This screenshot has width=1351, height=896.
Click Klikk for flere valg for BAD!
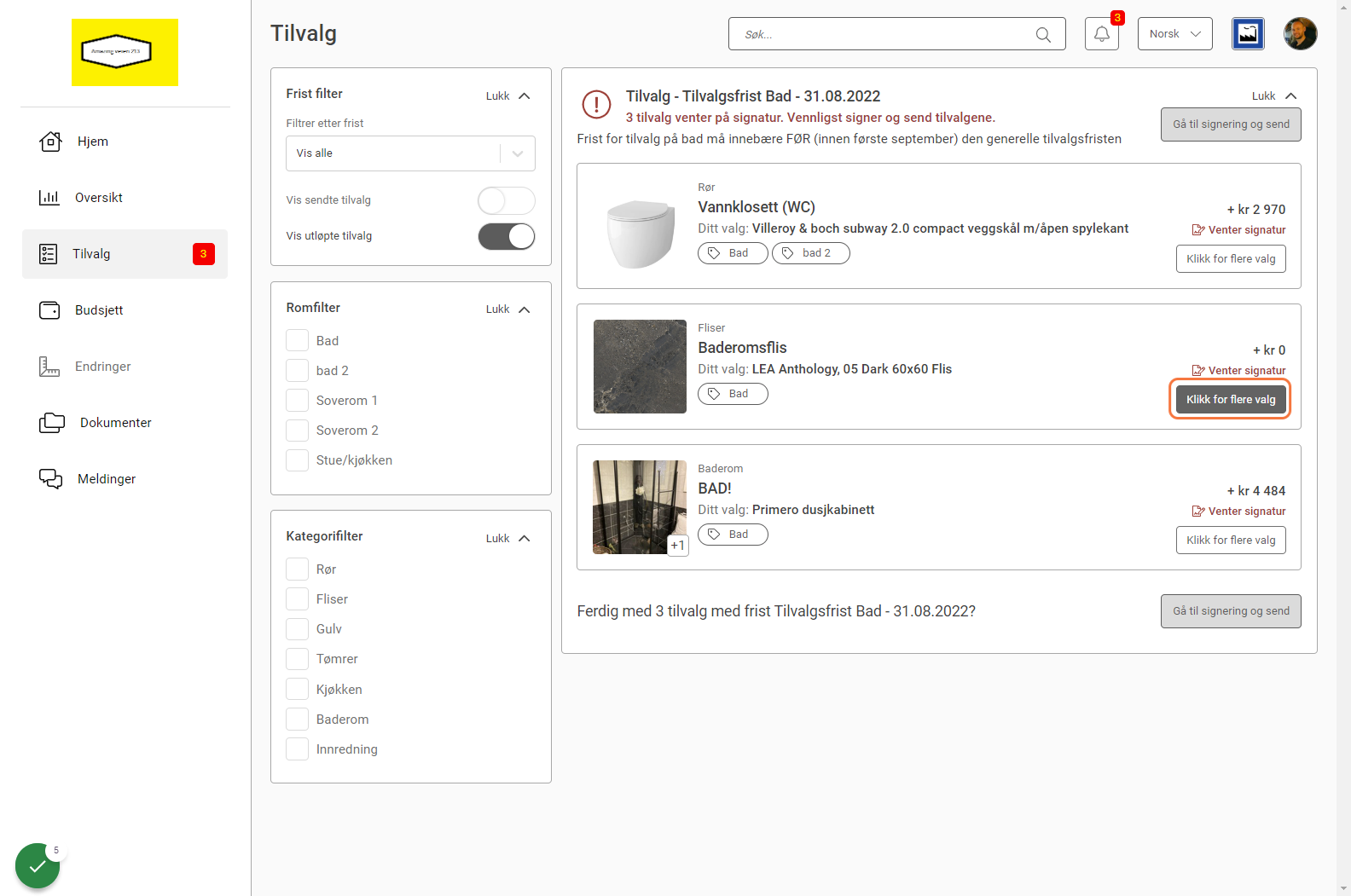pos(1231,540)
